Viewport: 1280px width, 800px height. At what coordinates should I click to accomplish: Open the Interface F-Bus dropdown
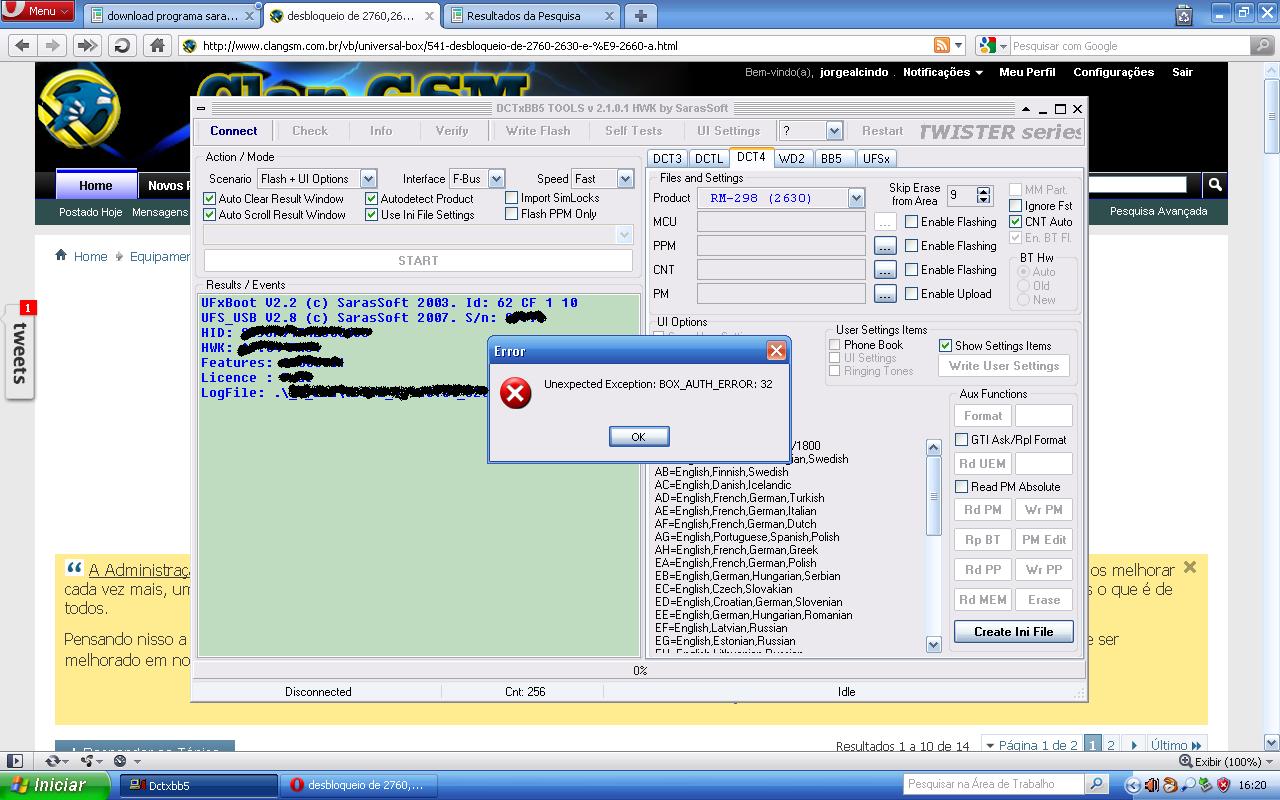496,179
